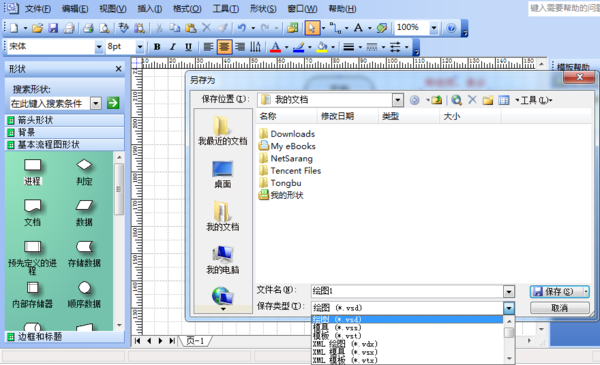
Task: Click the Delete X icon in standard toolbar
Action: (206, 28)
